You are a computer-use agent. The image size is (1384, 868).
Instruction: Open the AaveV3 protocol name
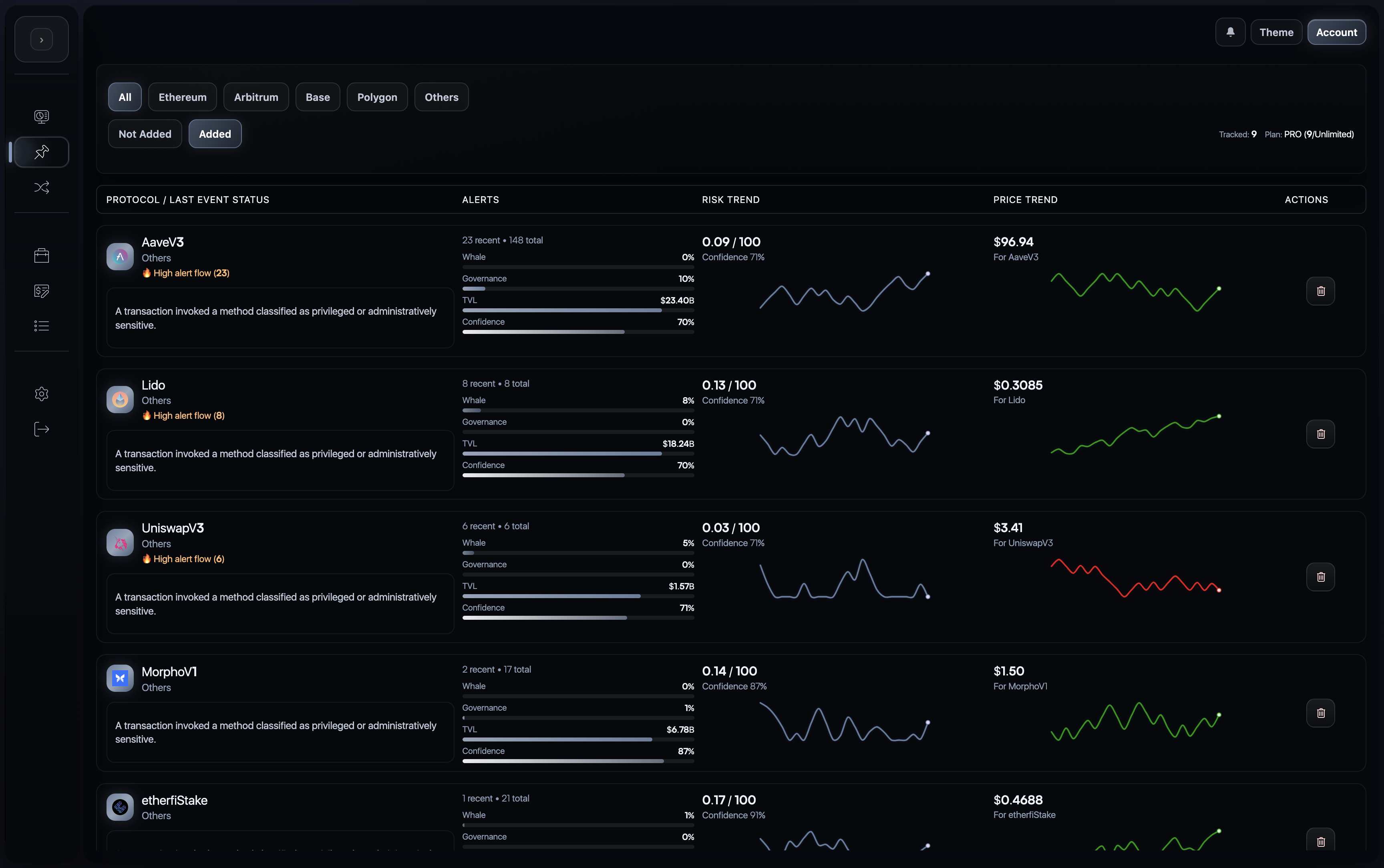click(x=163, y=242)
